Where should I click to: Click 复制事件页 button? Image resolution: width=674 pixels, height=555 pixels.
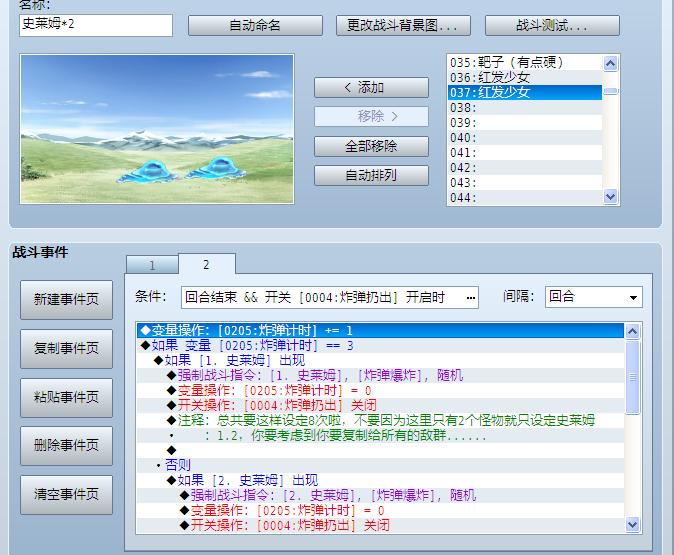(x=67, y=349)
